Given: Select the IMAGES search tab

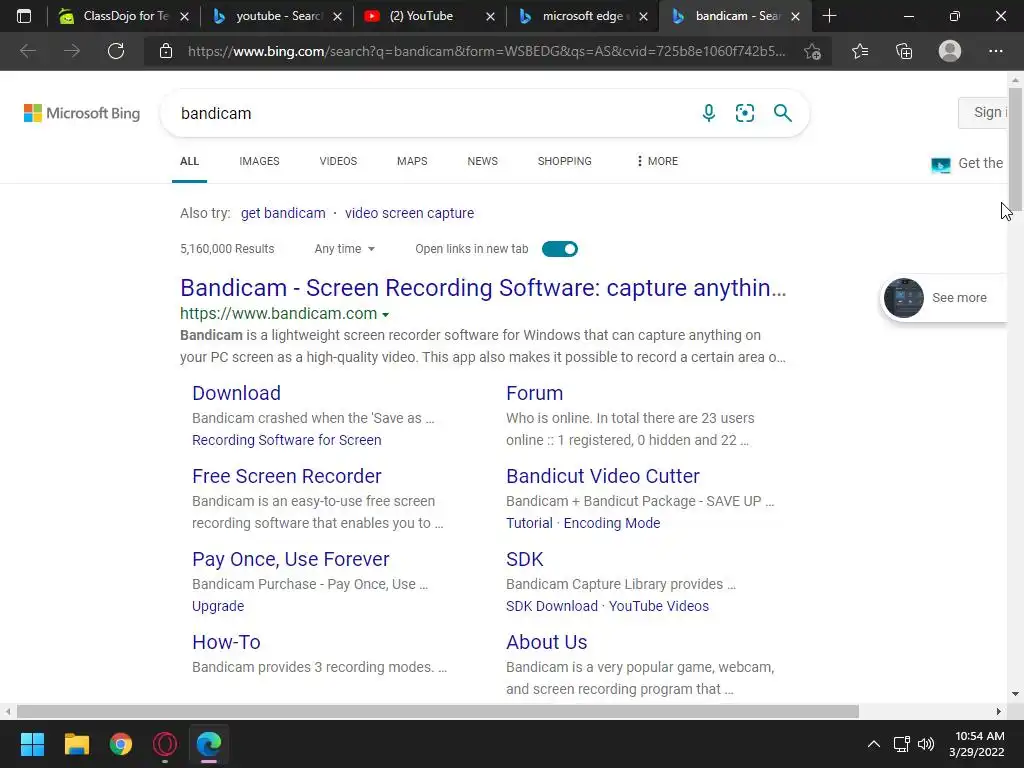Looking at the screenshot, I should tap(259, 161).
